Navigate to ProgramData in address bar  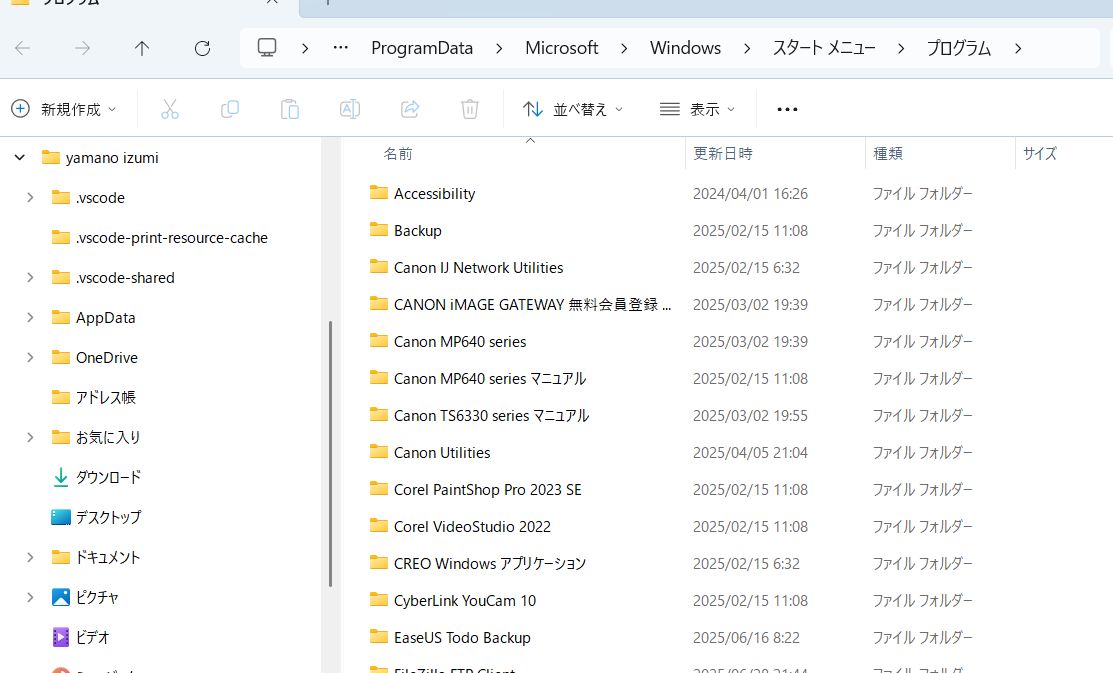point(422,48)
